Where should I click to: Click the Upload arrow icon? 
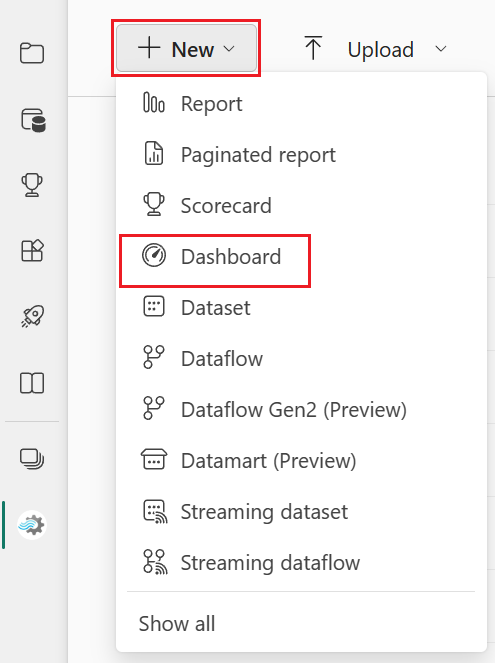point(313,48)
